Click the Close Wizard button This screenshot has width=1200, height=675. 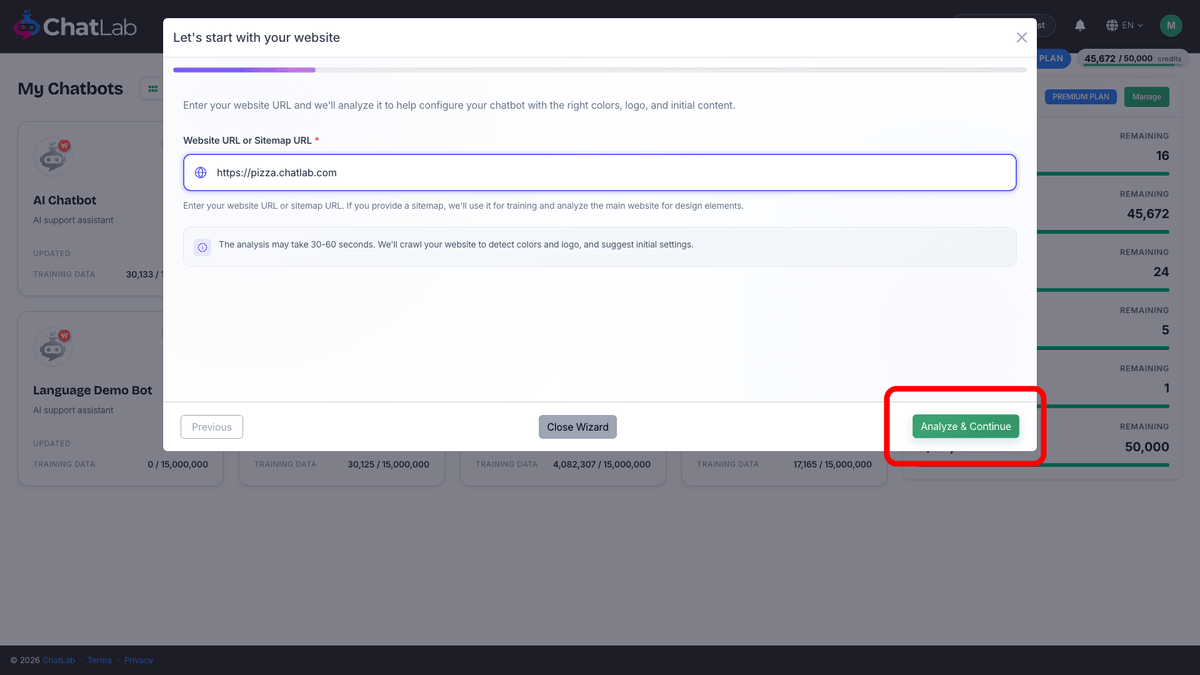click(x=578, y=427)
